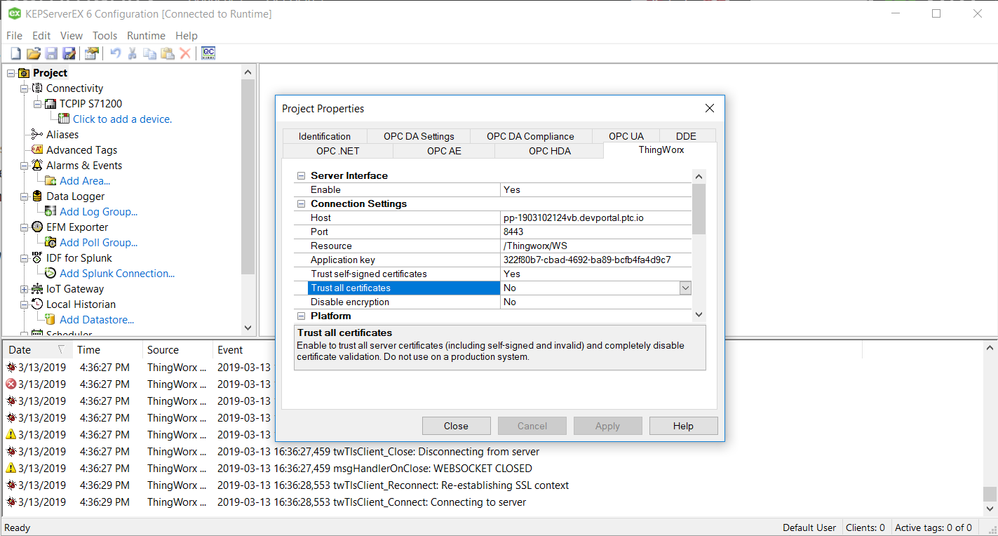Collapse the Connectivity tree node

(24, 88)
